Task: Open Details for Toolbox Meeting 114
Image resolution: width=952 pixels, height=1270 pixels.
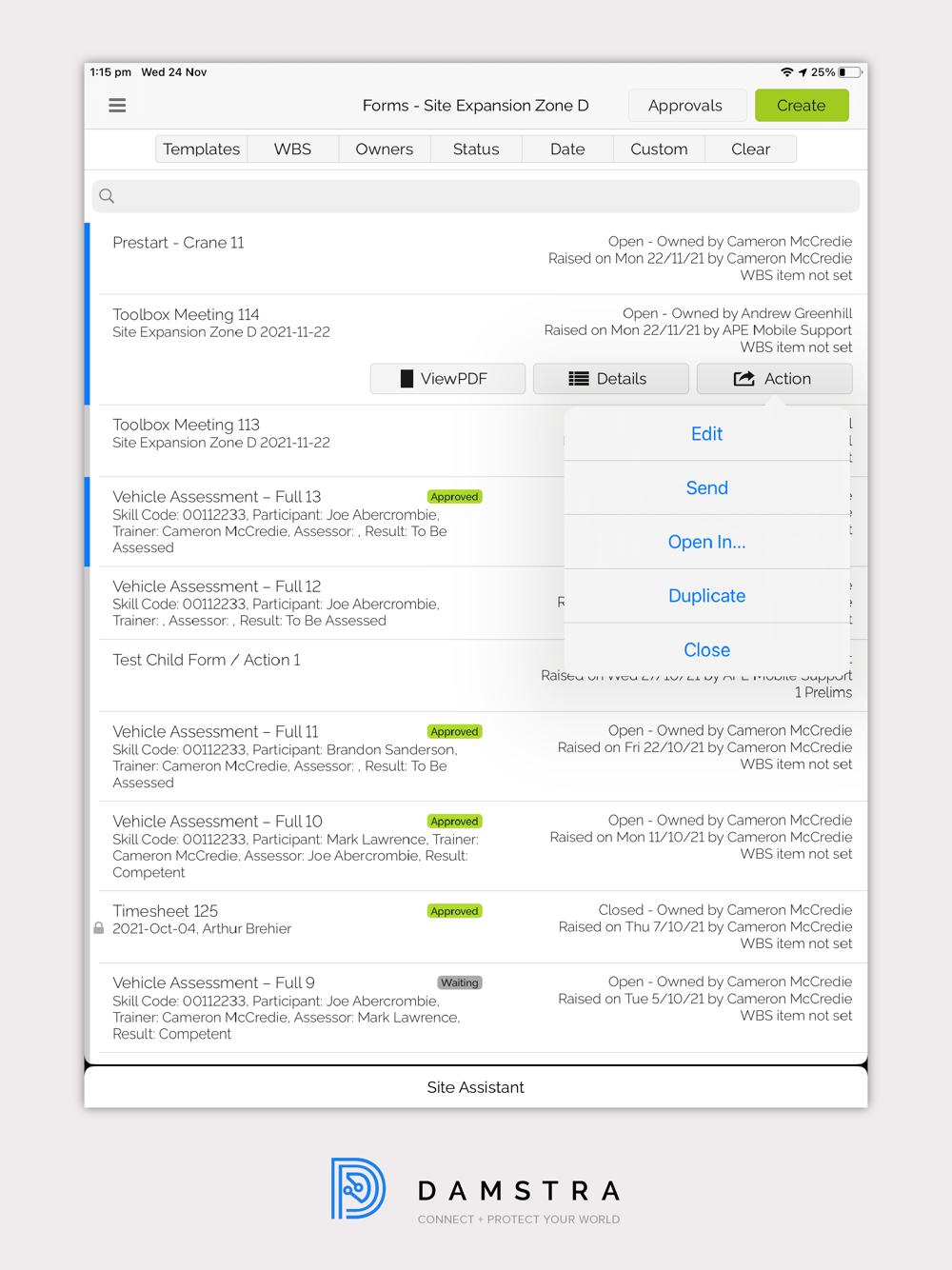Action: point(611,379)
